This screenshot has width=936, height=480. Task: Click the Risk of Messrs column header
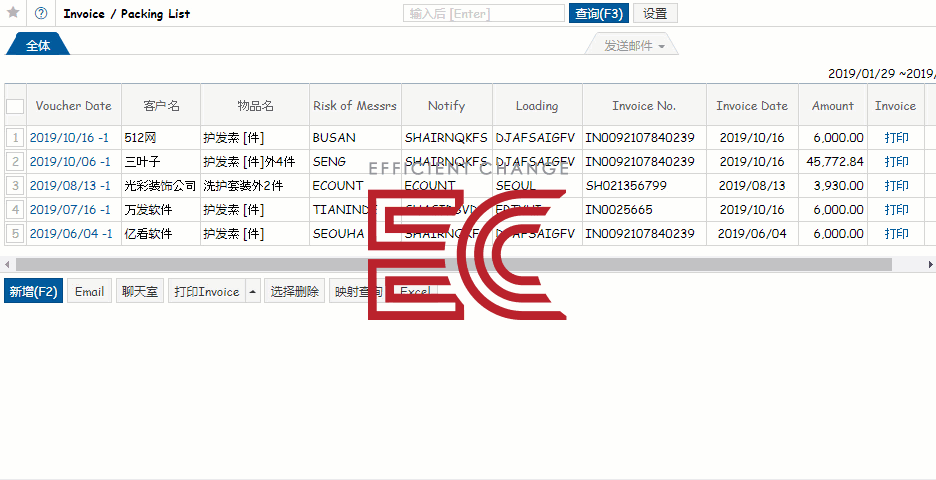355,106
